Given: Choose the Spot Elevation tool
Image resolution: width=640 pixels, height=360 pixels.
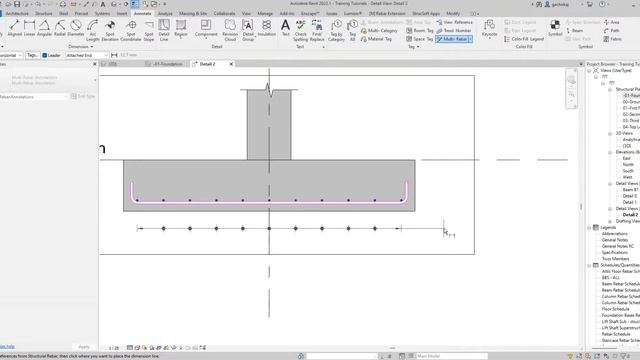Looking at the screenshot, I should [x=110, y=31].
